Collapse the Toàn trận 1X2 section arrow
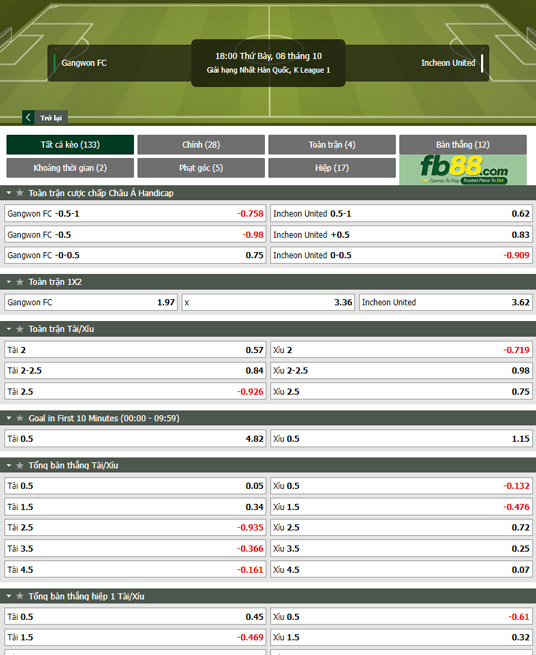The image size is (536, 655). pos(9,282)
